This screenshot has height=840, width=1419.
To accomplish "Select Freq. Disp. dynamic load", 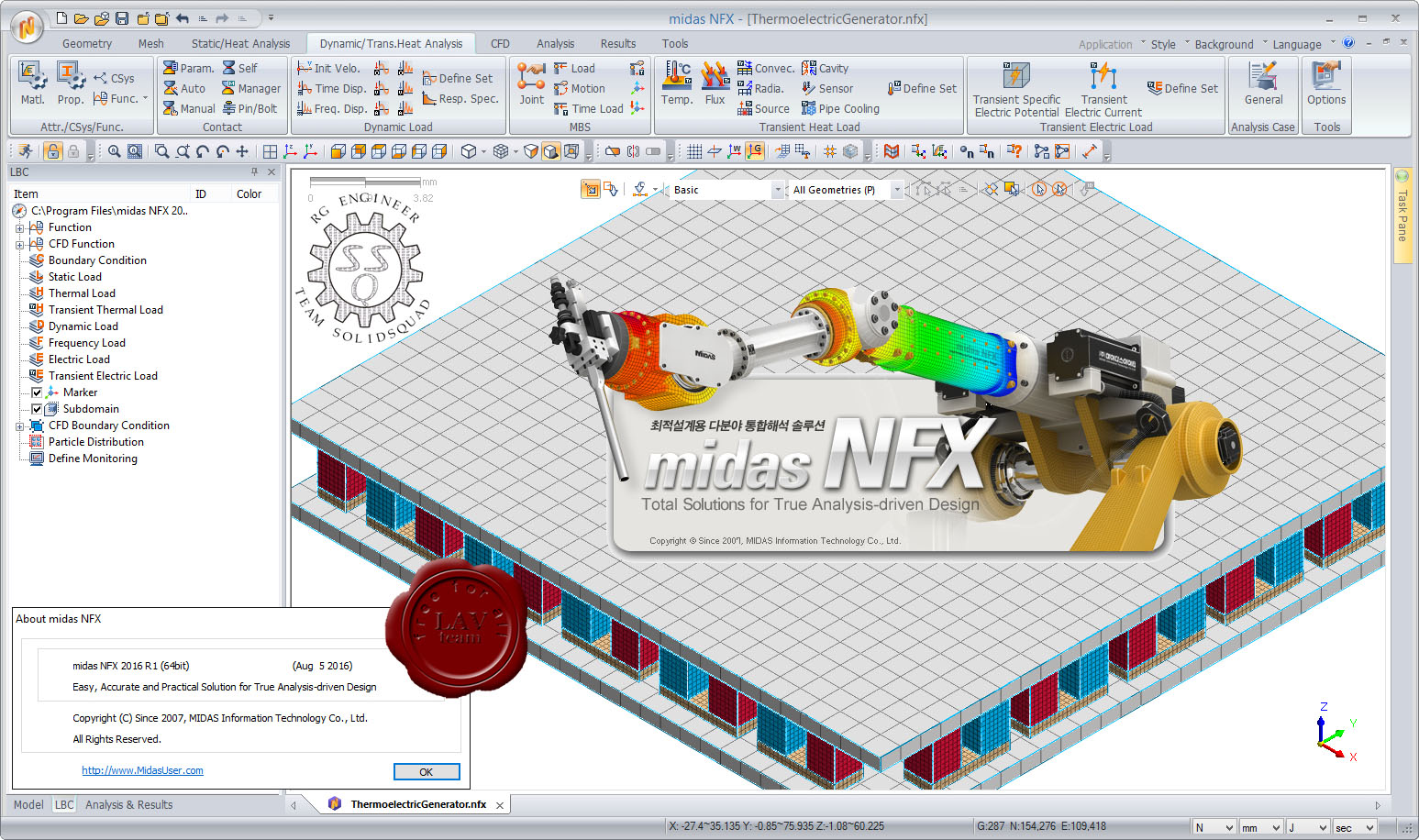I will pyautogui.click(x=331, y=108).
